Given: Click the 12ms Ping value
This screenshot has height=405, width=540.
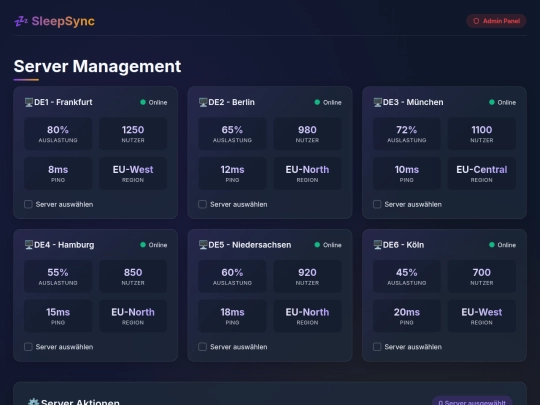Looking at the screenshot, I should (x=232, y=169).
